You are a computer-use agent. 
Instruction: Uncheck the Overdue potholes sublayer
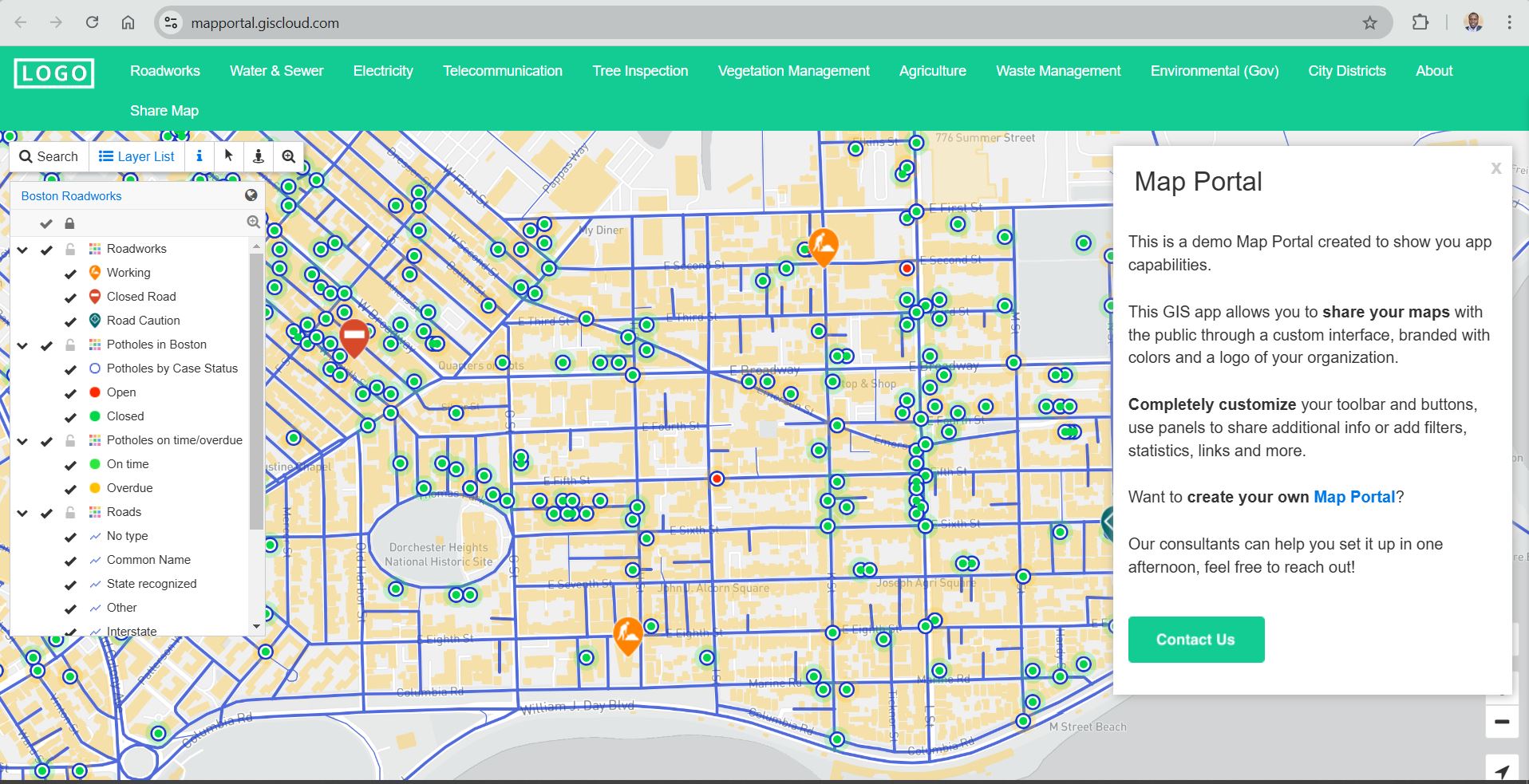(70, 487)
